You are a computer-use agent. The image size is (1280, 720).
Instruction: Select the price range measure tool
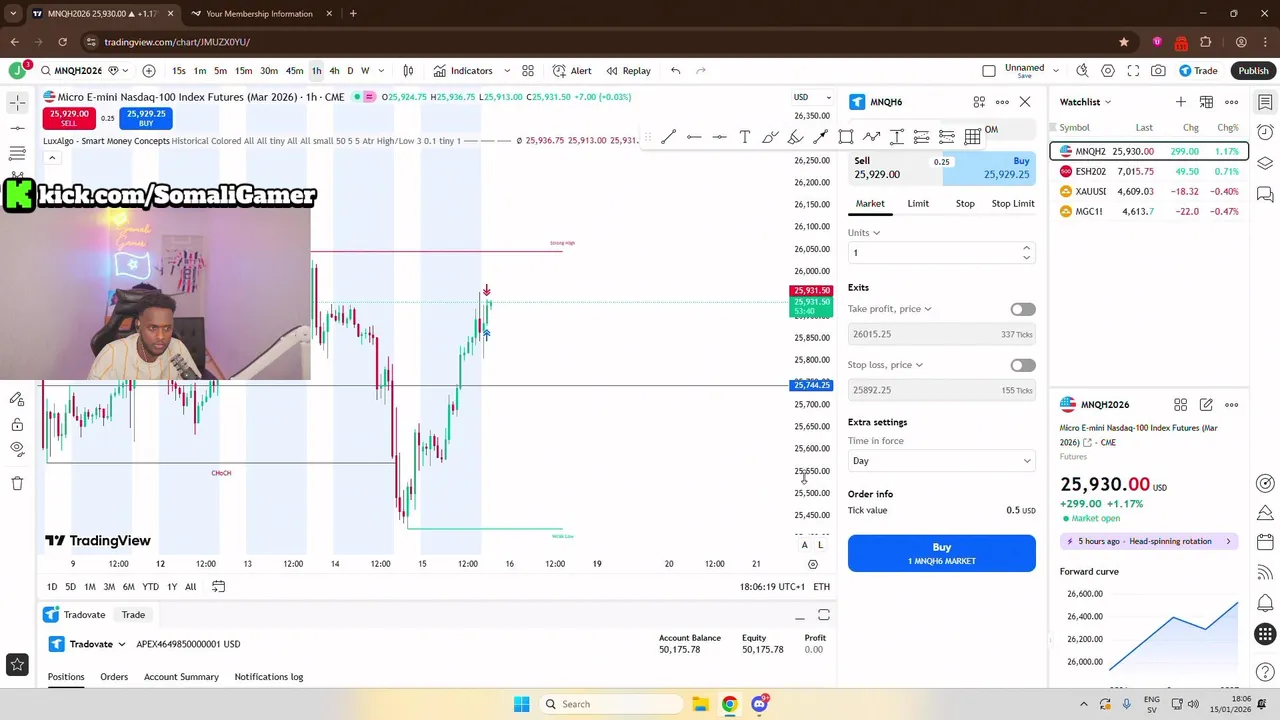[x=897, y=137]
